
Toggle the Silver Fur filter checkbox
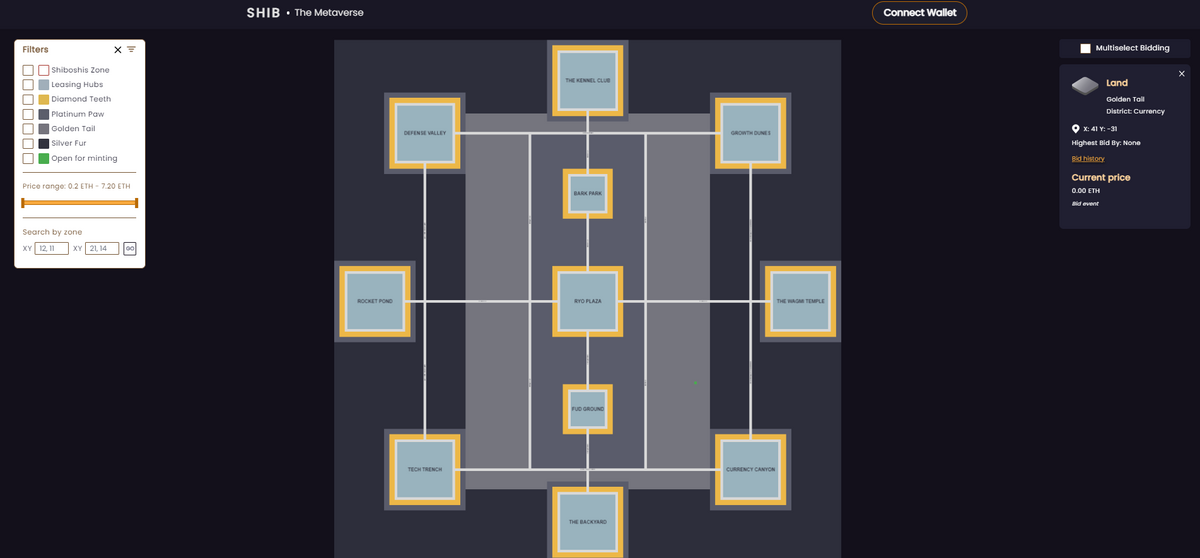click(28, 144)
